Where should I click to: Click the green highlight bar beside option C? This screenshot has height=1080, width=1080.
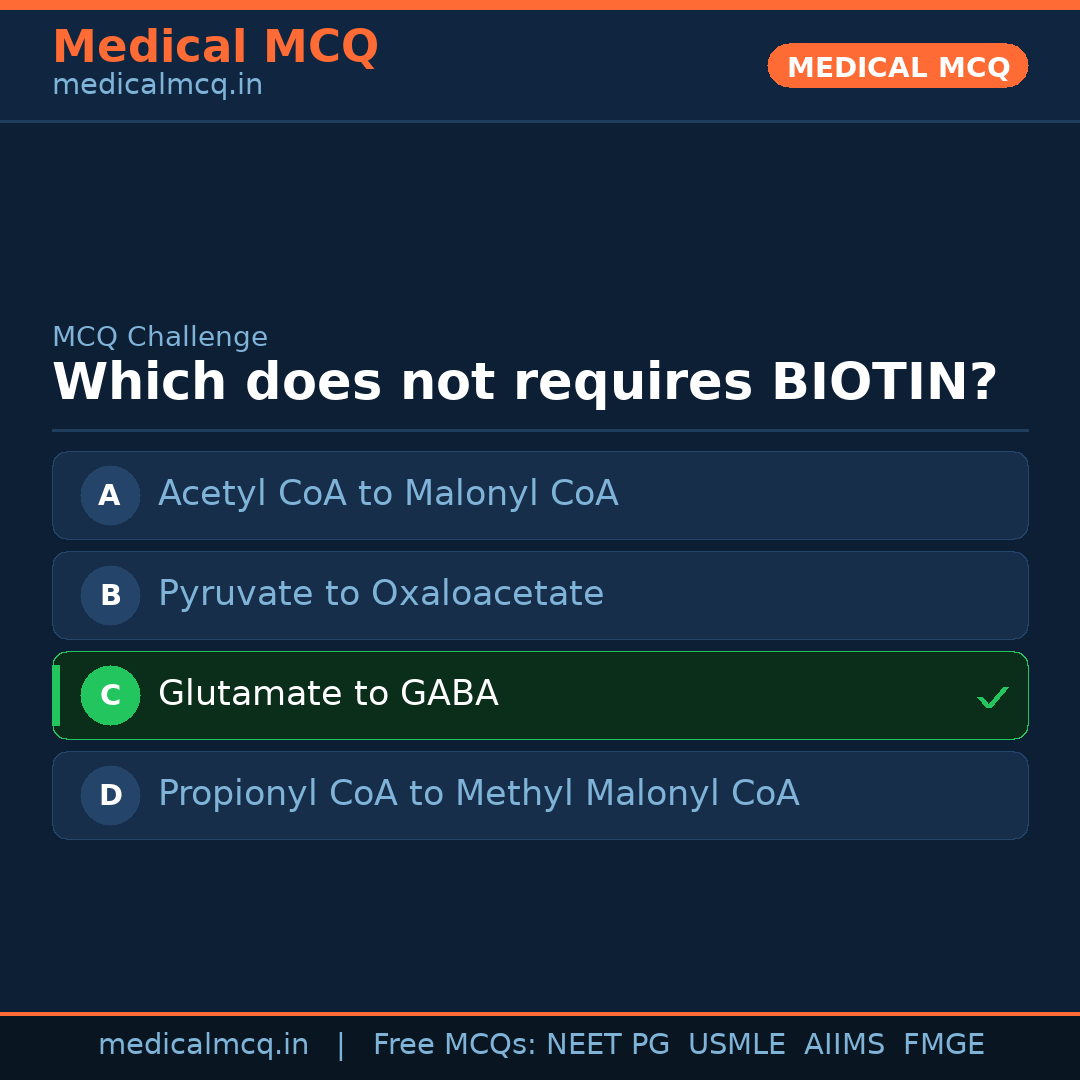tap(56, 695)
